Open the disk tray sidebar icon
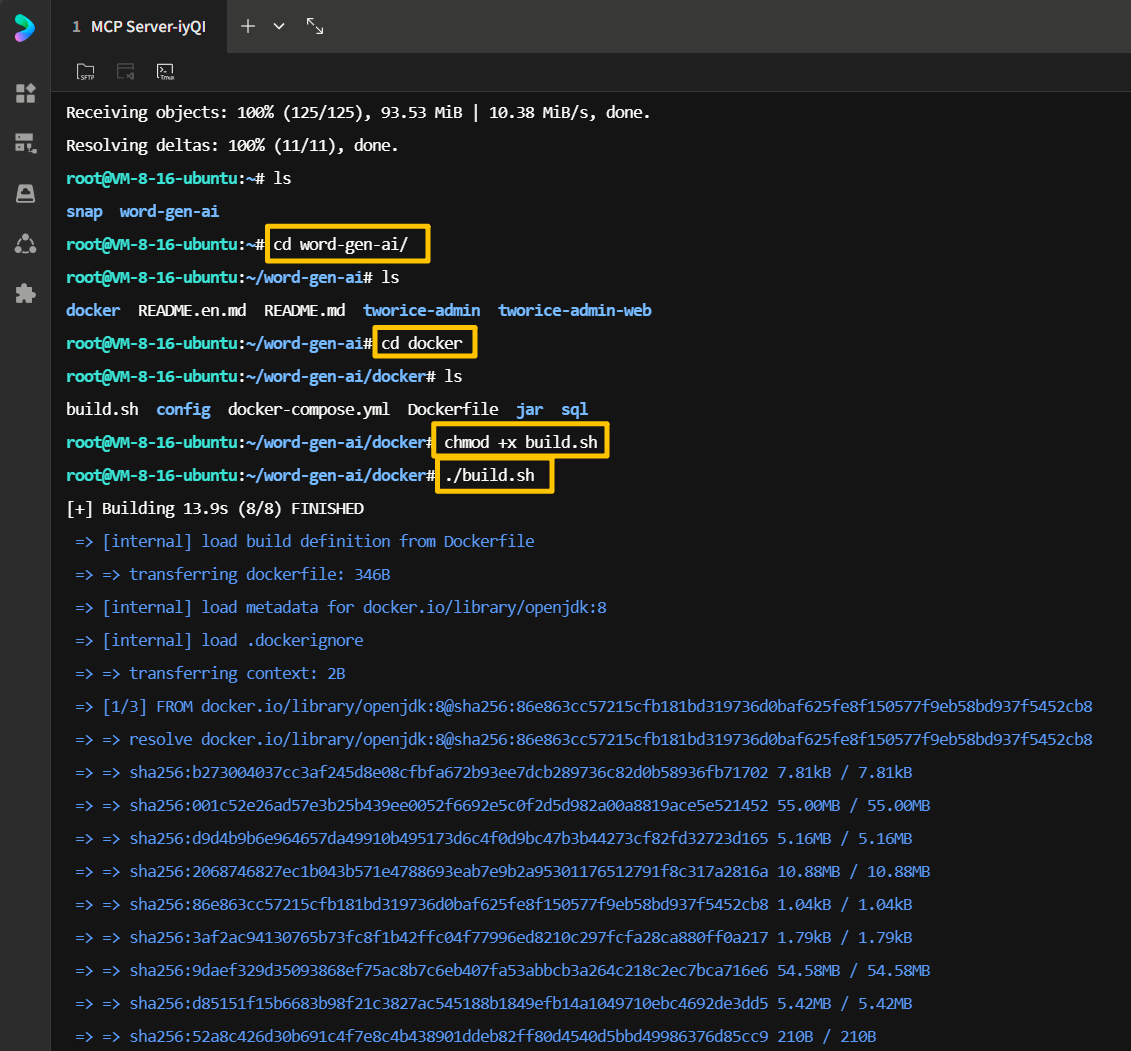1131x1051 pixels. pyautogui.click(x=25, y=193)
